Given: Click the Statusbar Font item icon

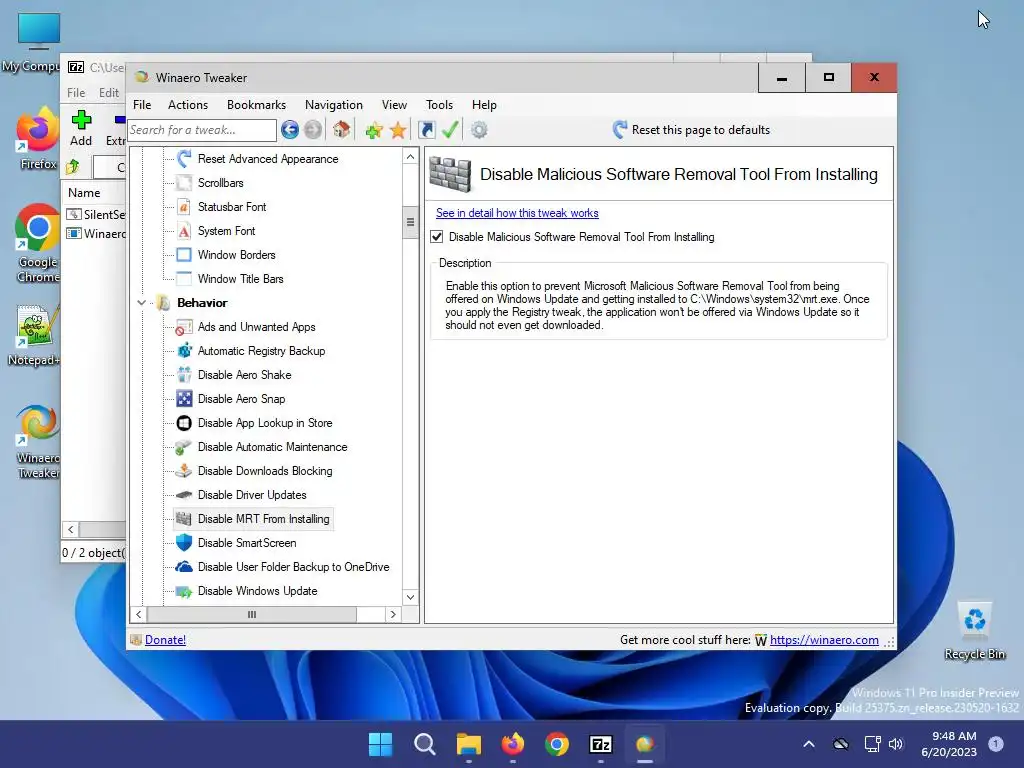Looking at the screenshot, I should coord(184,207).
